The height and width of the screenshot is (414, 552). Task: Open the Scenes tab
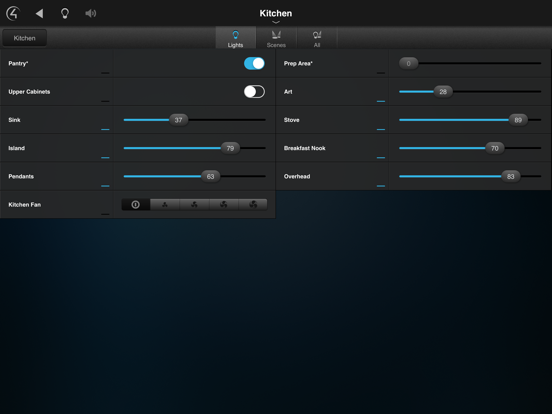[x=276, y=38]
